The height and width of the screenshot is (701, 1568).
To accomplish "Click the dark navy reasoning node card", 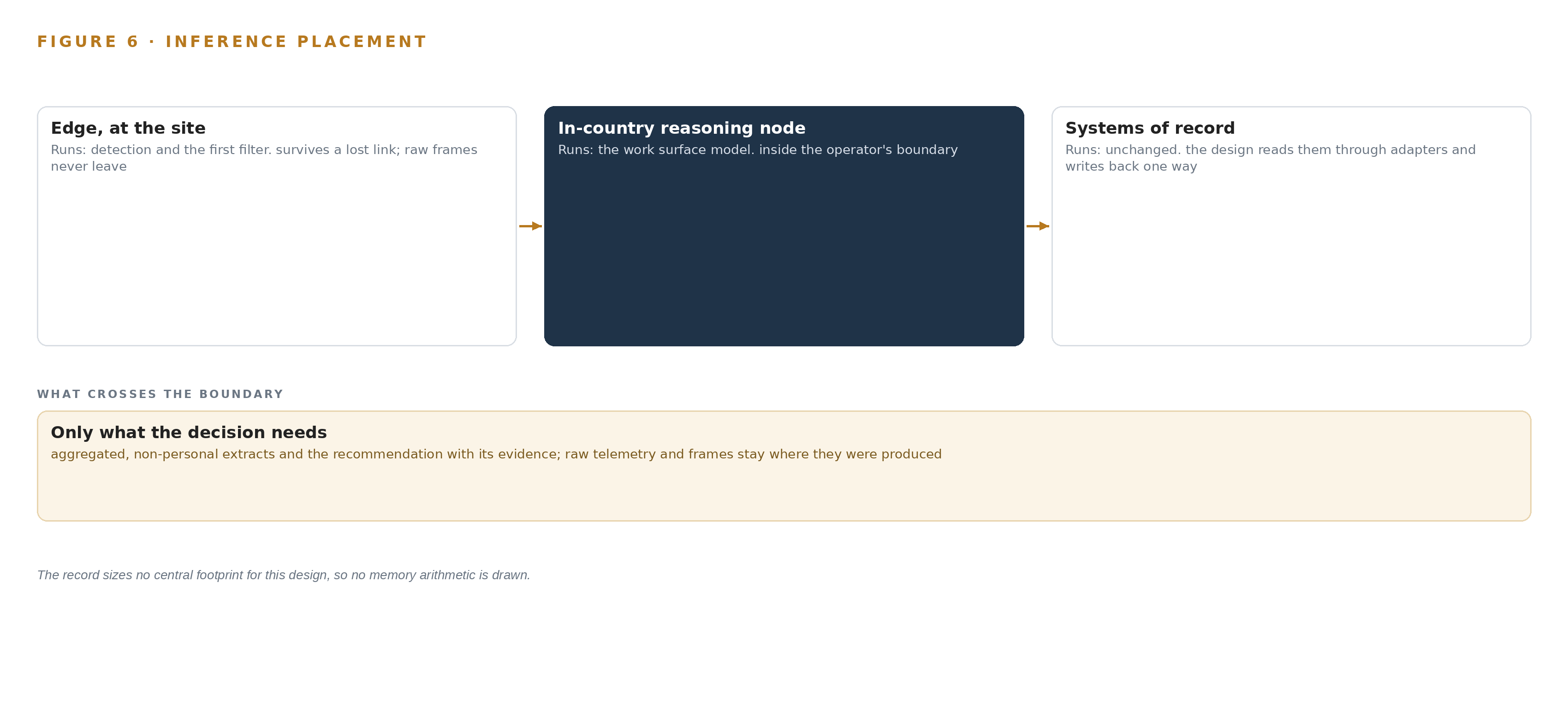I will click(x=784, y=226).
